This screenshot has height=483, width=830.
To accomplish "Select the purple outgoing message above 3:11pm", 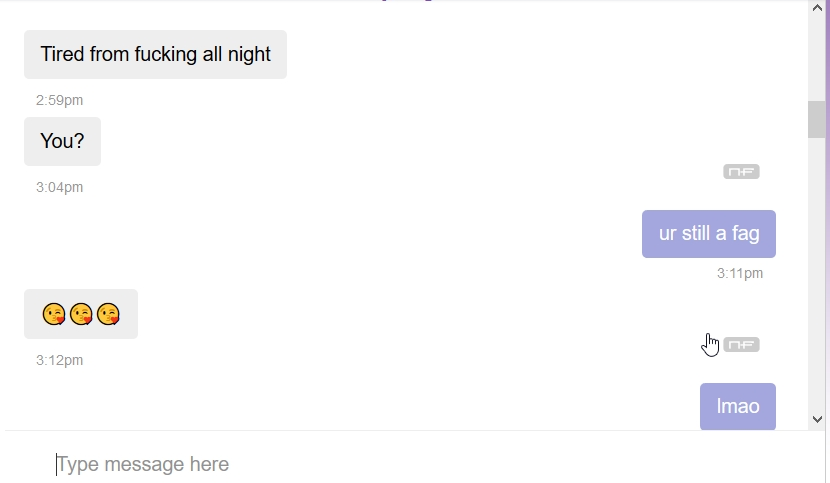I will click(x=709, y=234).
